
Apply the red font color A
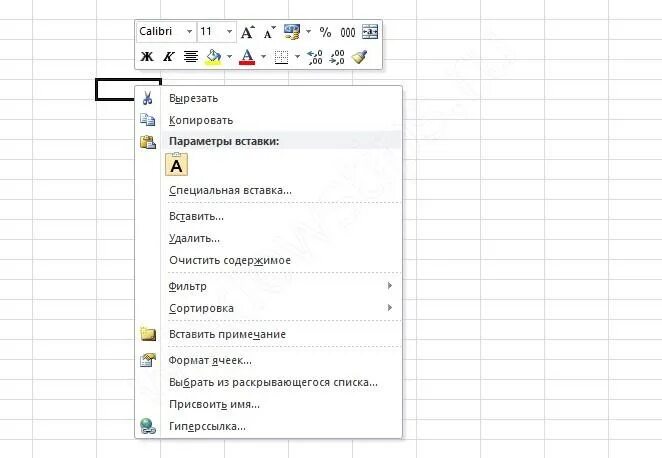click(x=247, y=57)
